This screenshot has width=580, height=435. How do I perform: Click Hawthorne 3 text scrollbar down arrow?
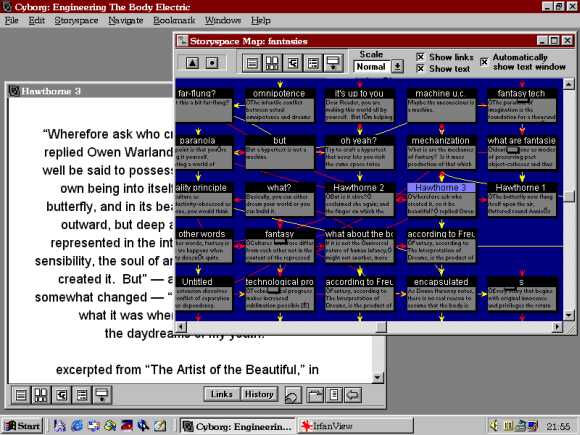[377, 377]
